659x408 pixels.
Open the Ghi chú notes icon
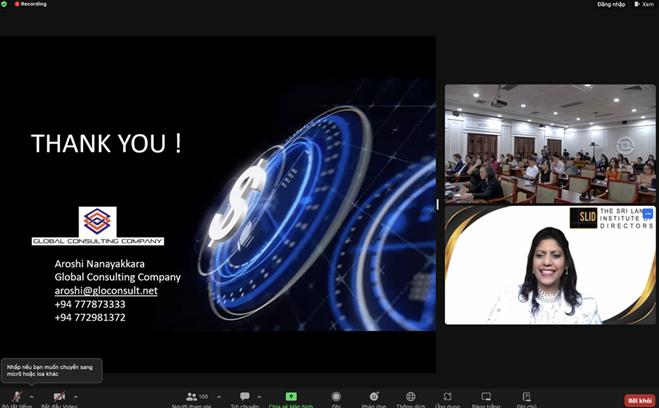525,398
